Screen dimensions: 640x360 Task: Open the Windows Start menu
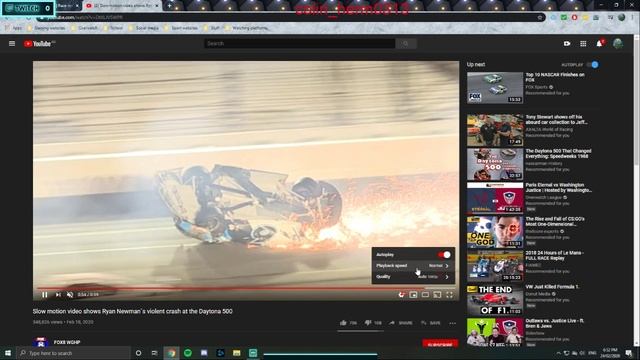click(8, 353)
